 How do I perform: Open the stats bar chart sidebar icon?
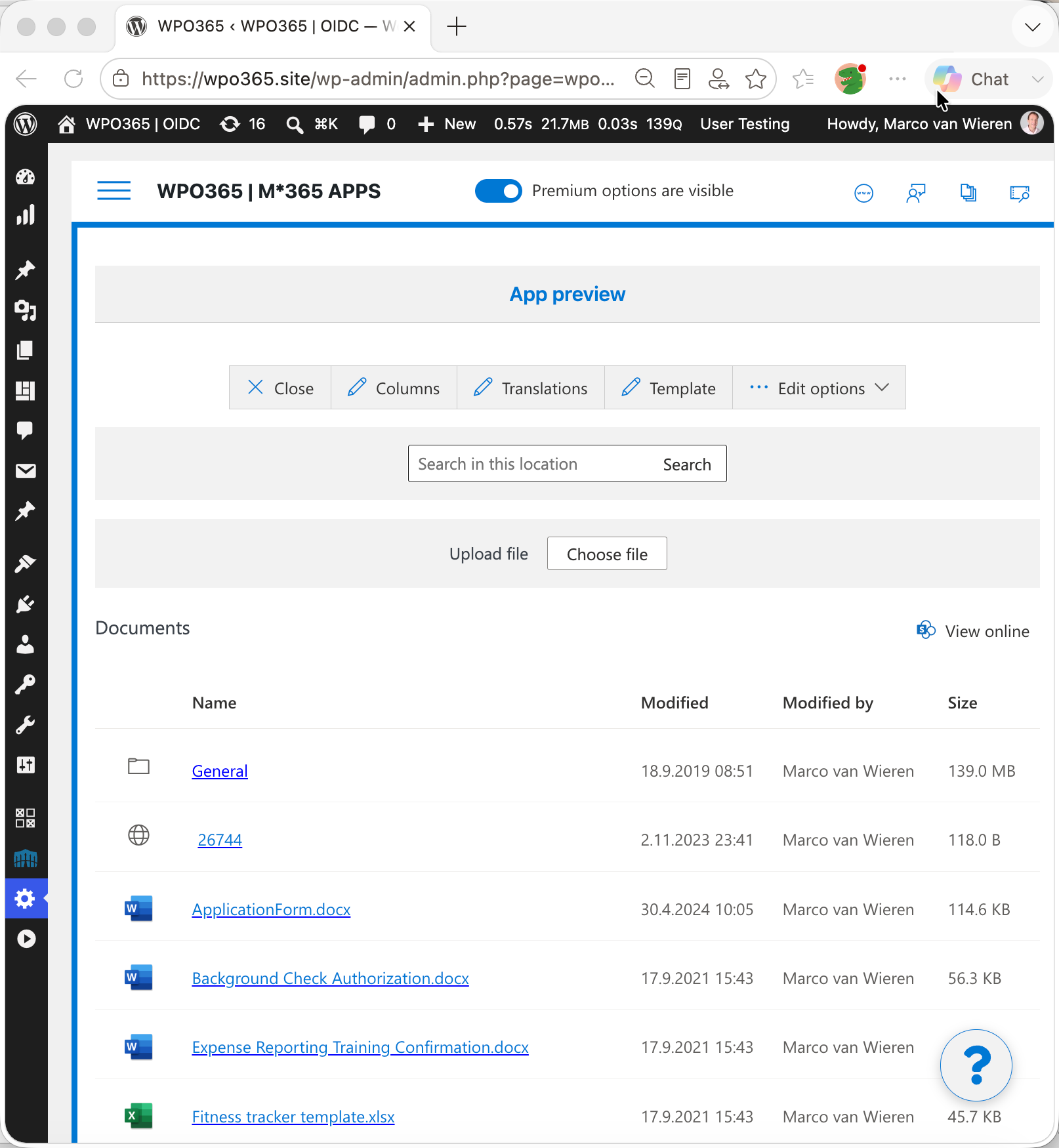click(26, 215)
